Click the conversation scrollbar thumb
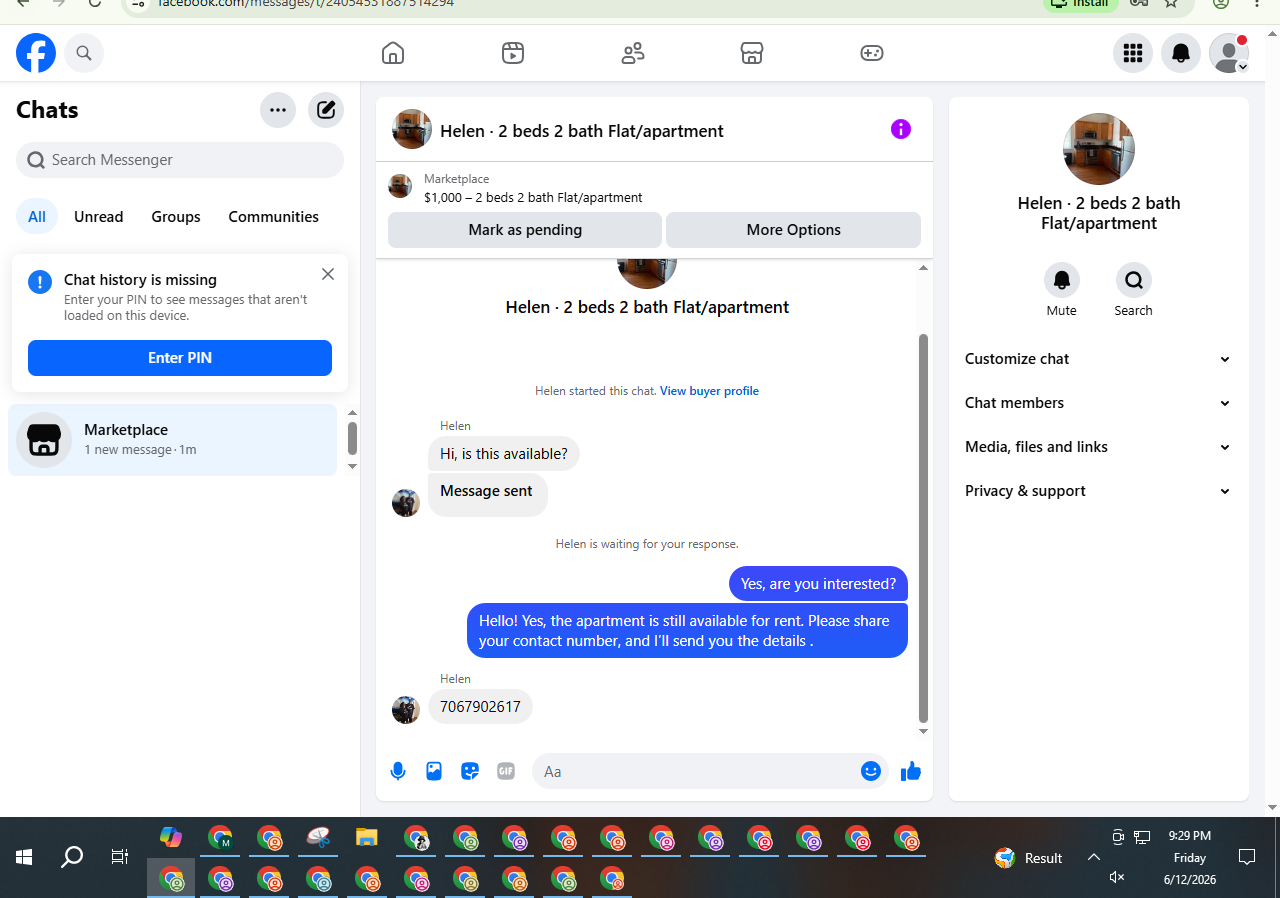 click(x=923, y=528)
